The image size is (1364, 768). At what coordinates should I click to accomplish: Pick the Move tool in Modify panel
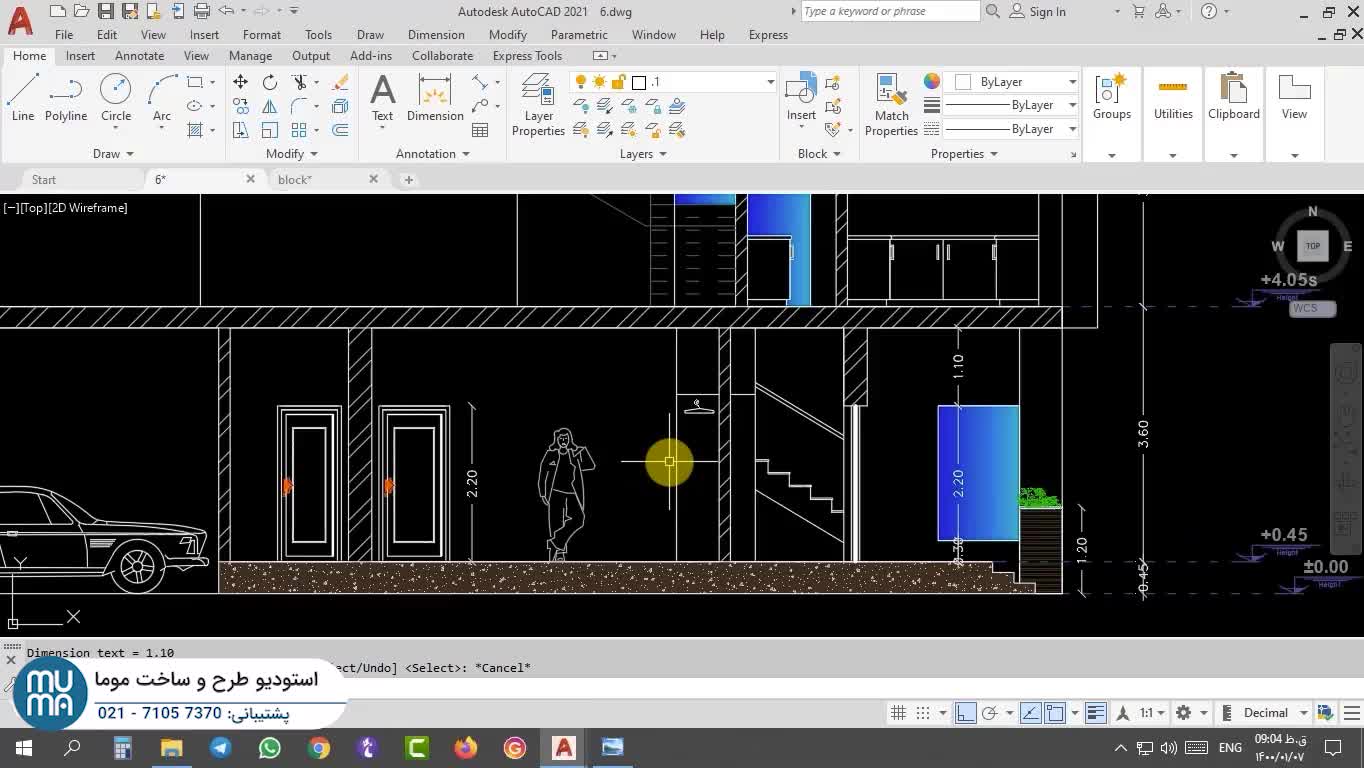240,82
